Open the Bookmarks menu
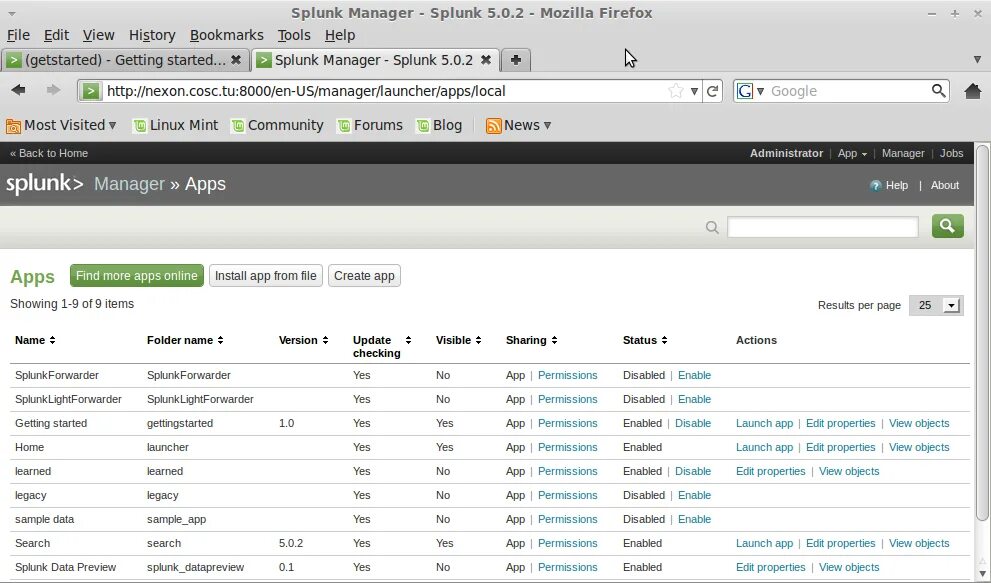991x583 pixels. click(226, 35)
